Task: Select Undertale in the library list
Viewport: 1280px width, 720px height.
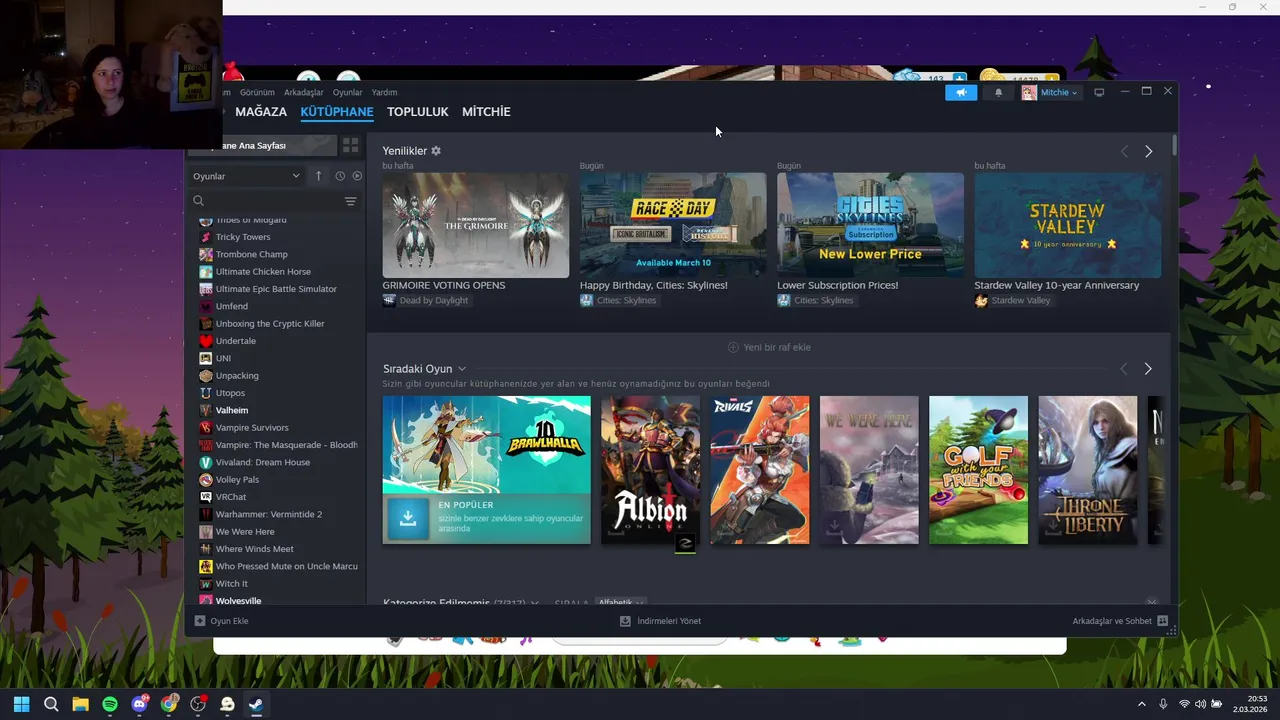Action: tap(236, 341)
